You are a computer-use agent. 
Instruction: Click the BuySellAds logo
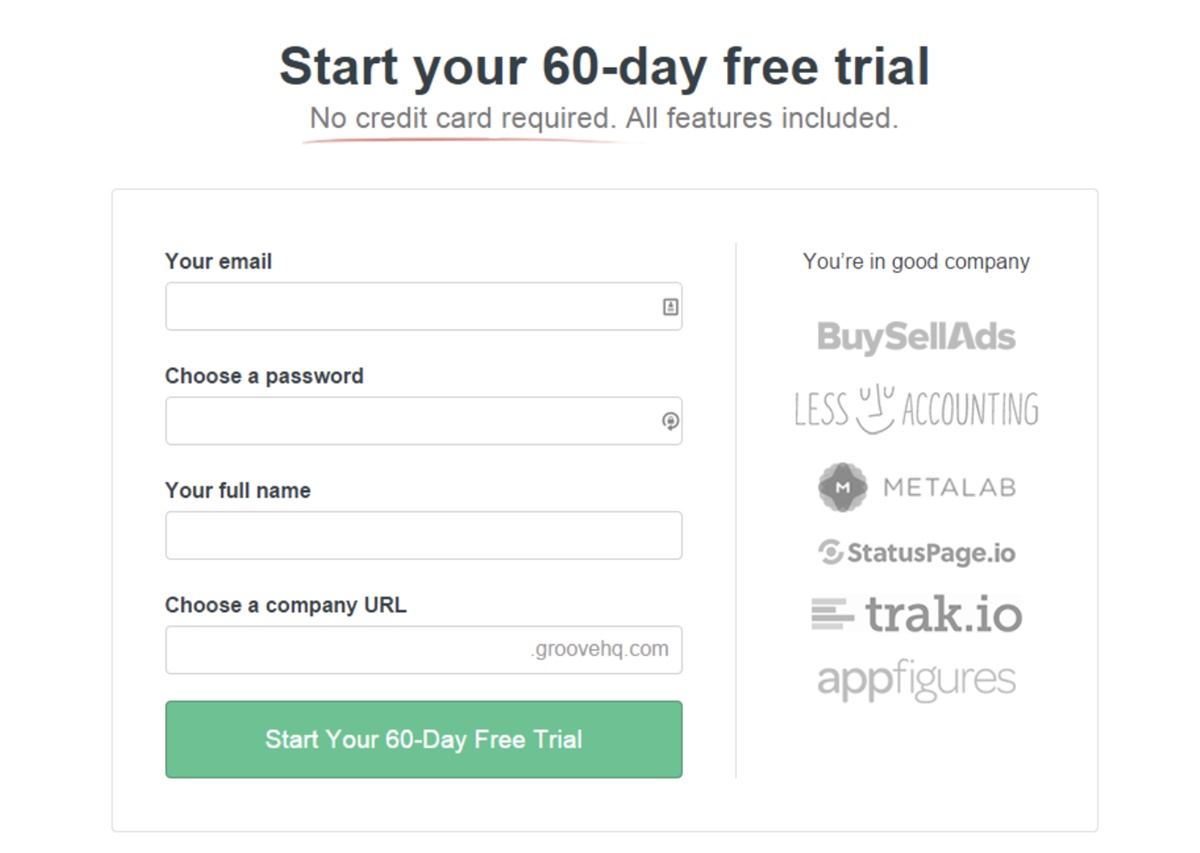coord(916,337)
